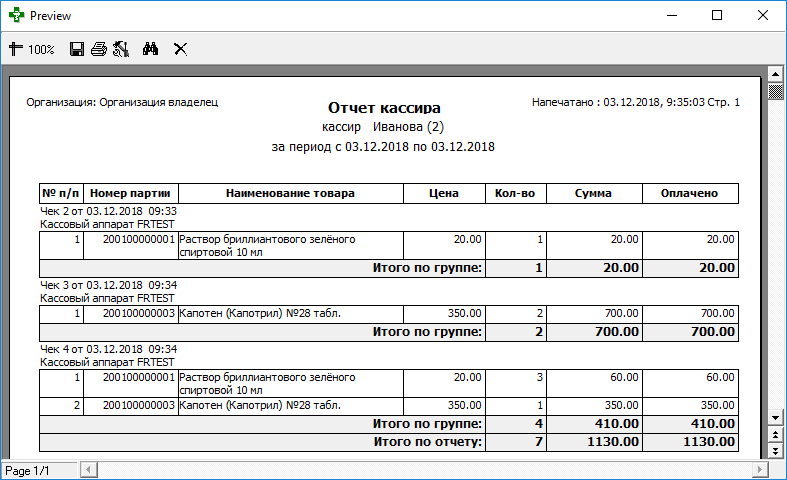Click the group total quantity 4
The width and height of the screenshot is (787, 480).
click(539, 424)
